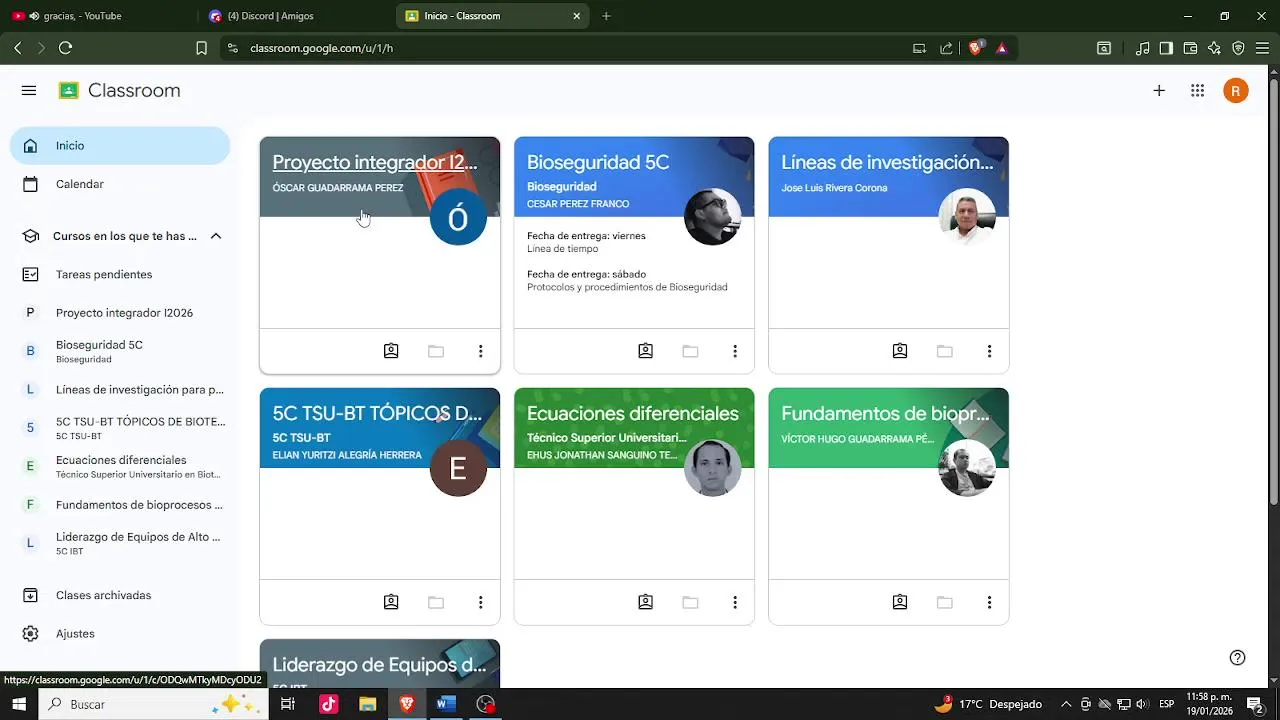Screen dimensions: 1280x720
Task: Go to Inicio in the sidebar
Action: [x=120, y=146]
